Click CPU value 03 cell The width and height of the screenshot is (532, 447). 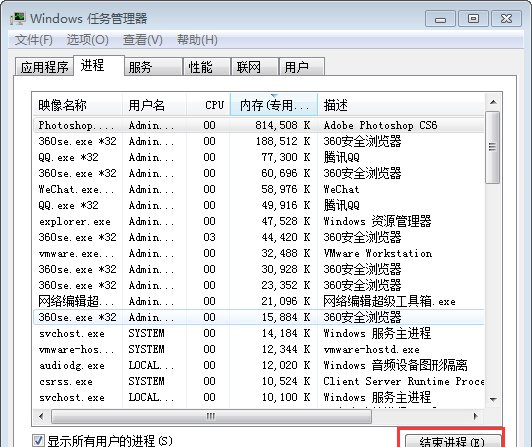(x=209, y=237)
